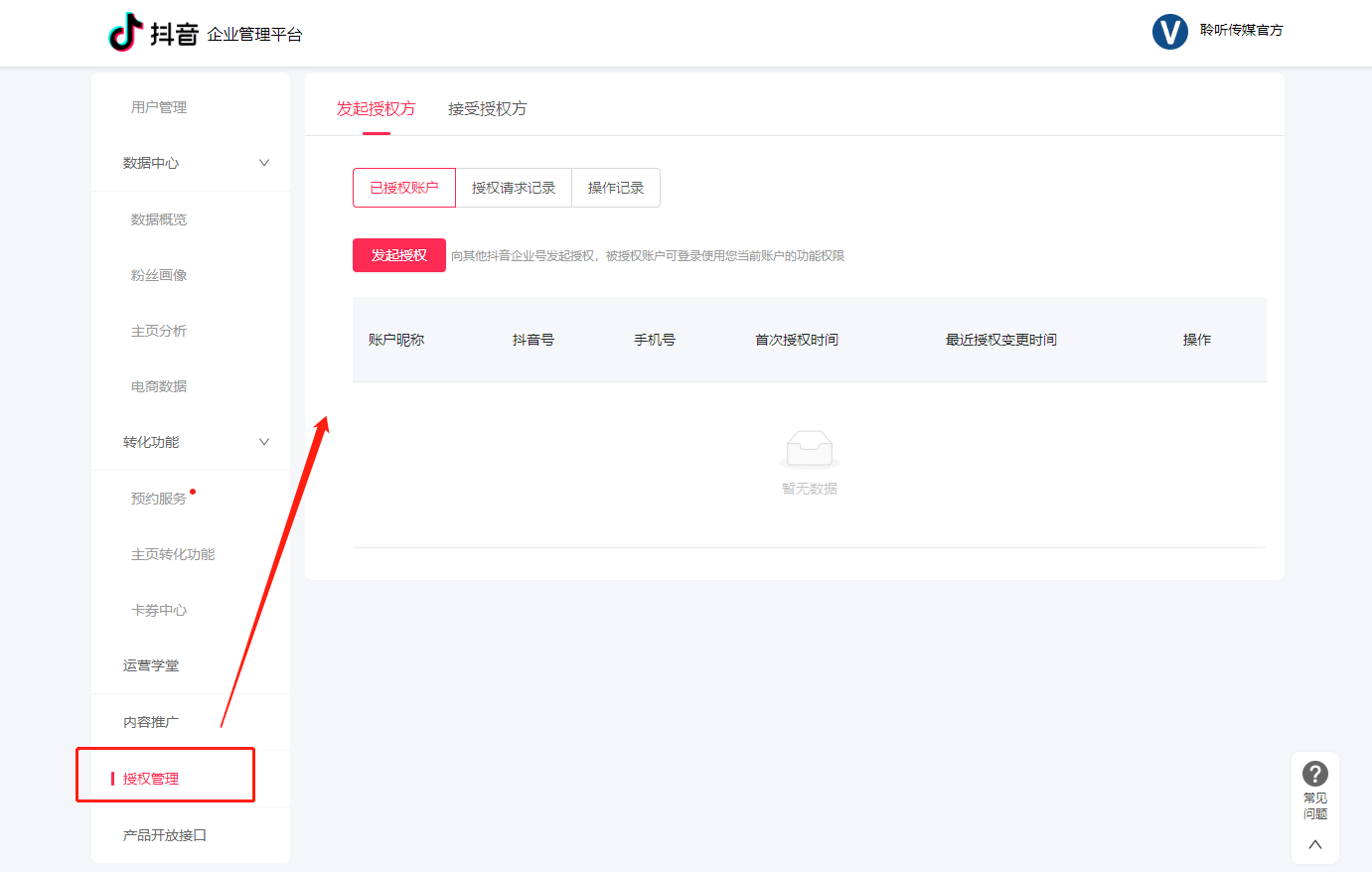Viewport: 1372px width, 872px height.
Task: Click the 暂无数据 empty-state text
Action: tap(810, 489)
